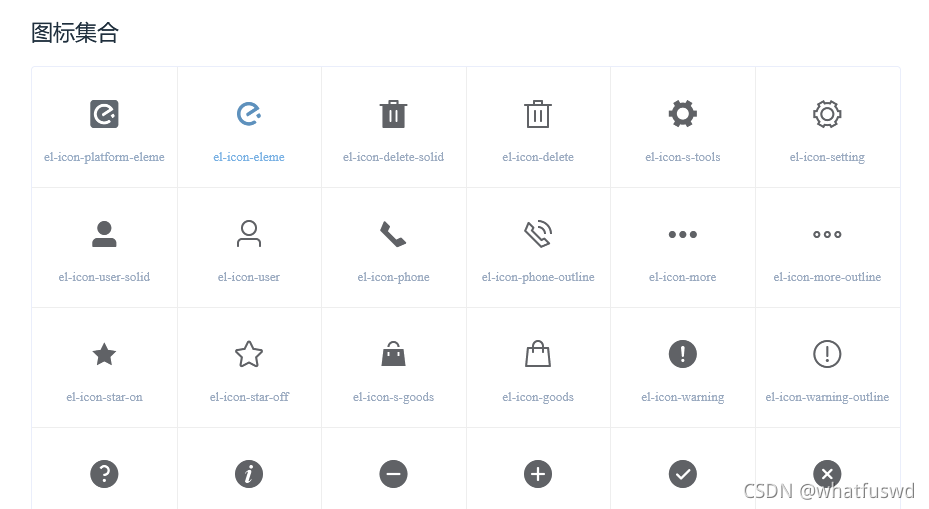The height and width of the screenshot is (509, 929).
Task: Click the el-icon-platform-eleme label
Action: pos(104,157)
